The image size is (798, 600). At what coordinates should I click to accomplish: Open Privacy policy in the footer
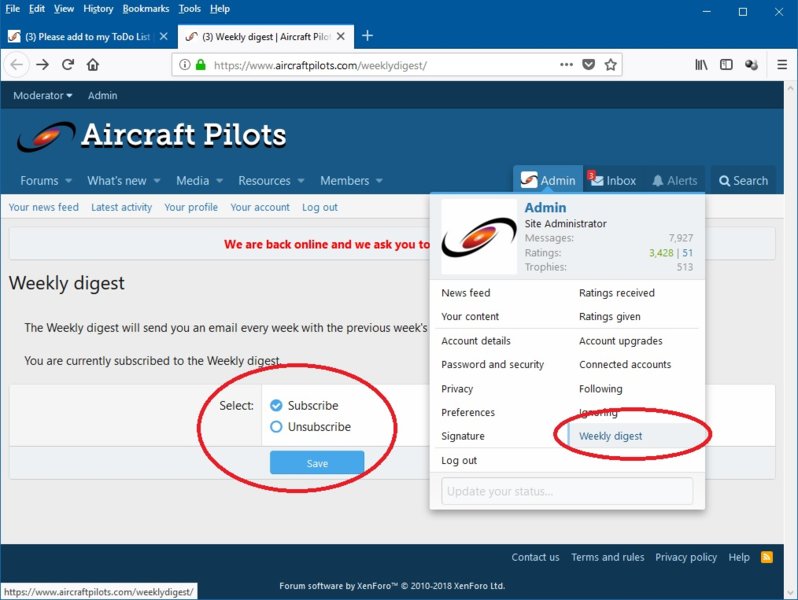[x=686, y=557]
